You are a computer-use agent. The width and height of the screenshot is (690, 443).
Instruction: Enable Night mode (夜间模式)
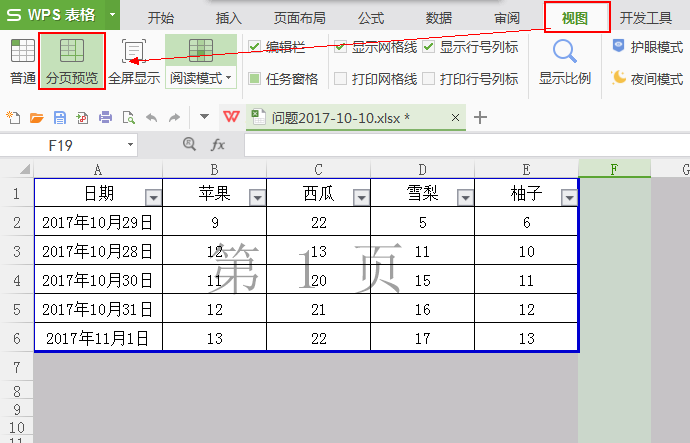pos(647,78)
